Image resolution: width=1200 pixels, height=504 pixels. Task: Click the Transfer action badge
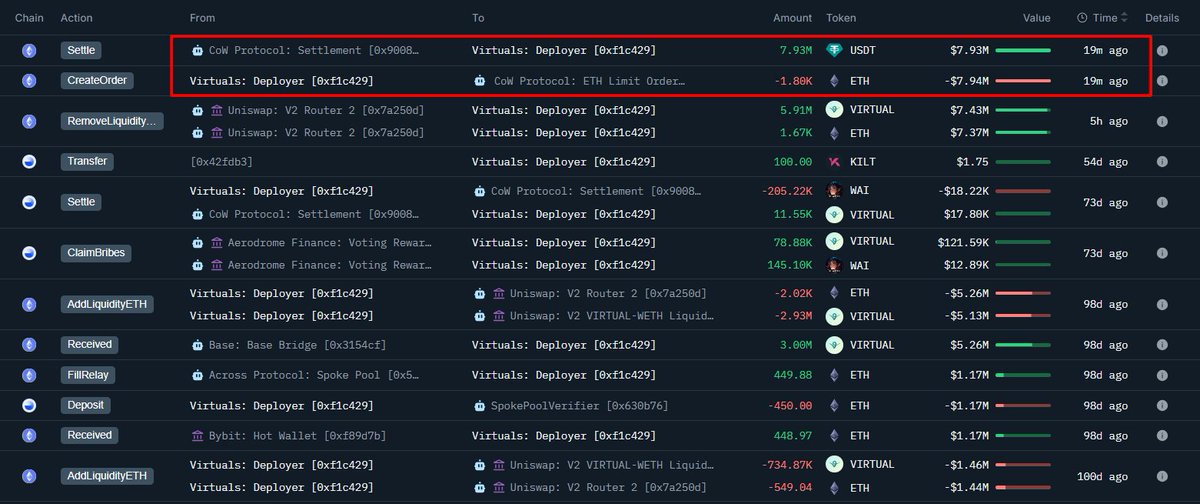pyautogui.click(x=87, y=161)
